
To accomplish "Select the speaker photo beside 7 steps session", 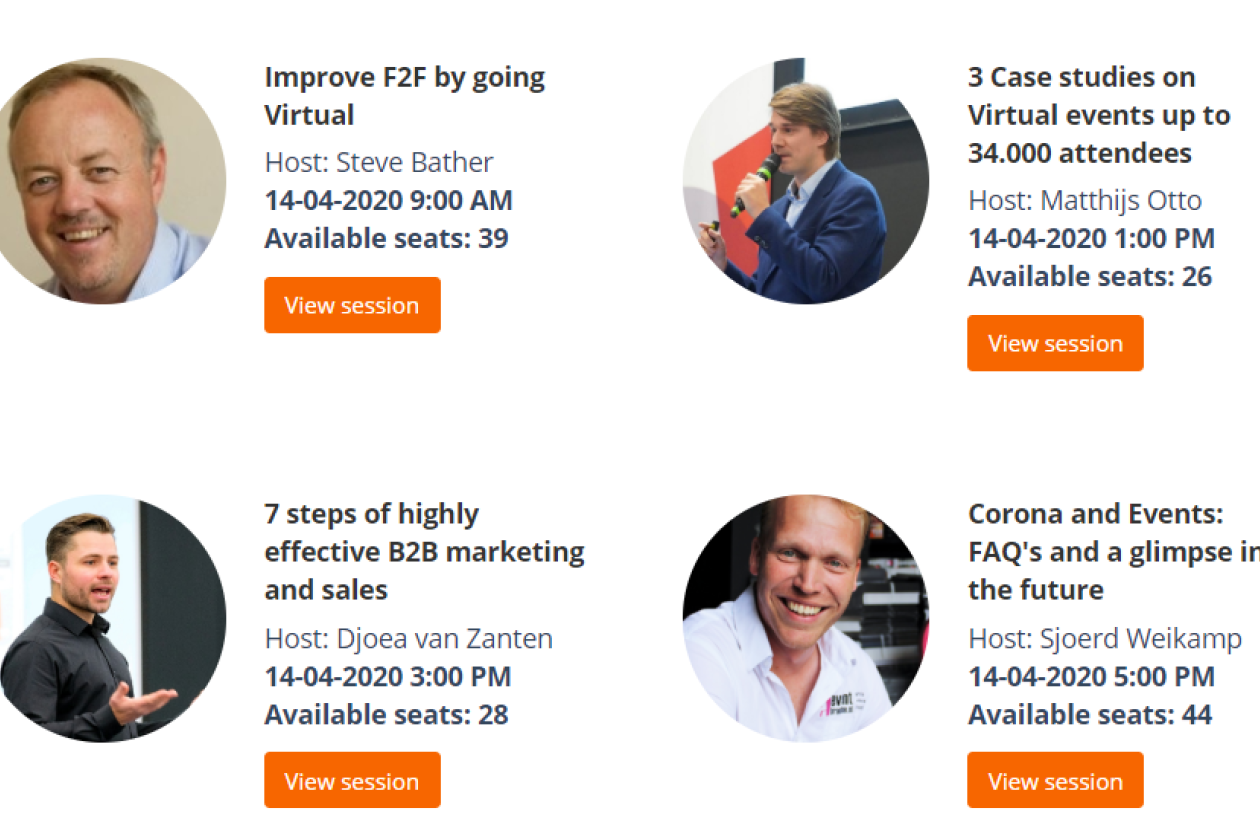I will click(x=105, y=618).
